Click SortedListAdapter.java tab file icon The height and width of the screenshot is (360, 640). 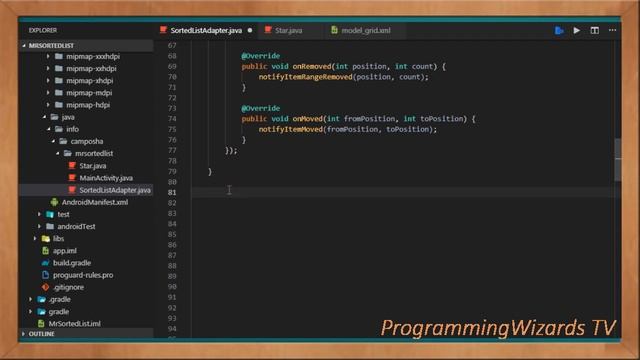164,30
